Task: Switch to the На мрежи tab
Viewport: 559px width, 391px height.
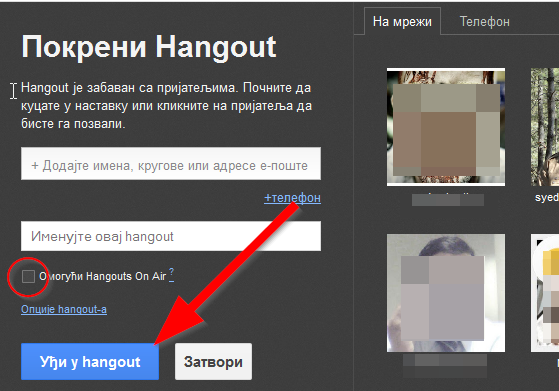Action: [x=402, y=22]
